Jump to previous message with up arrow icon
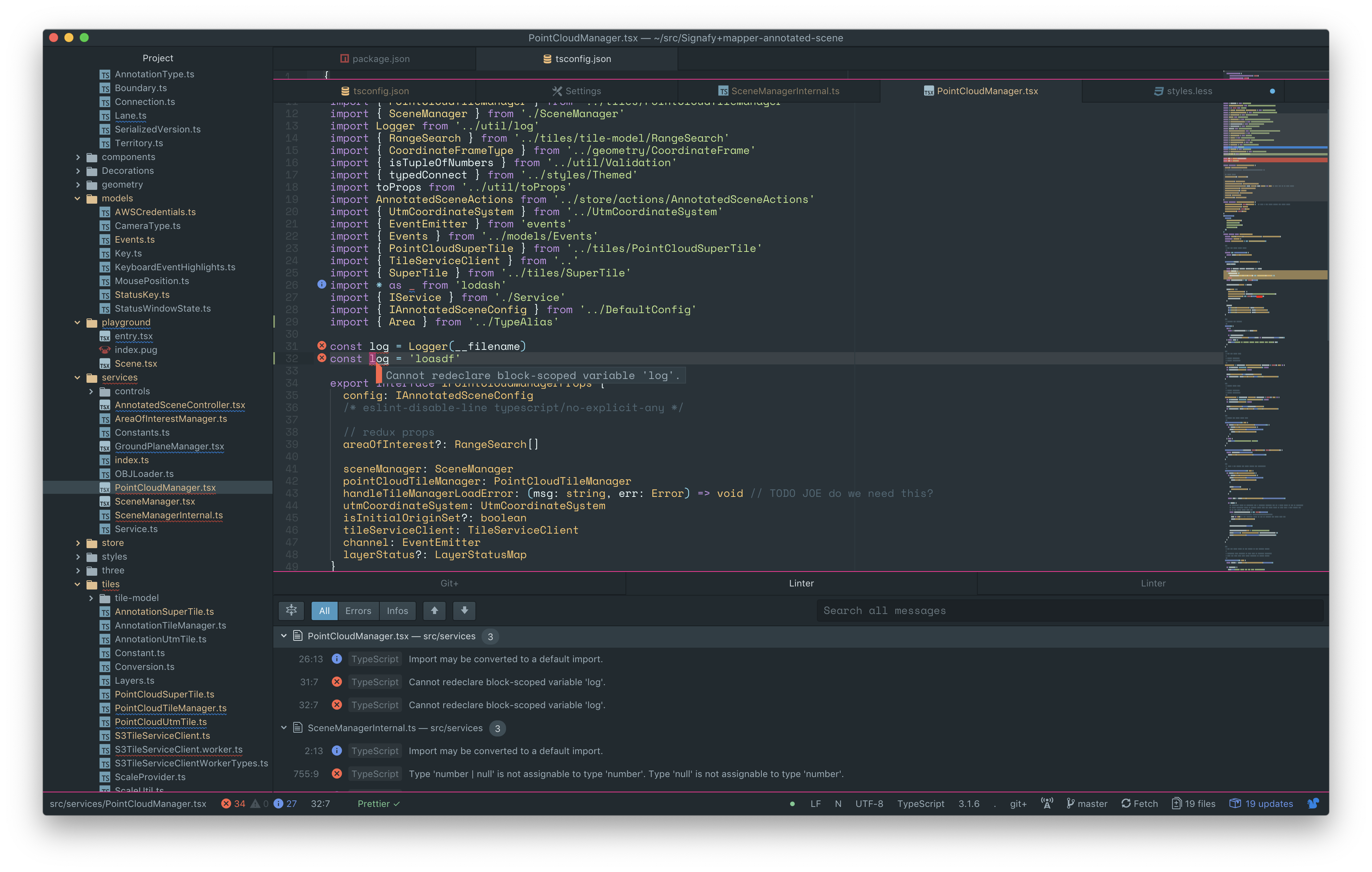The image size is (1372, 872). pyautogui.click(x=434, y=611)
